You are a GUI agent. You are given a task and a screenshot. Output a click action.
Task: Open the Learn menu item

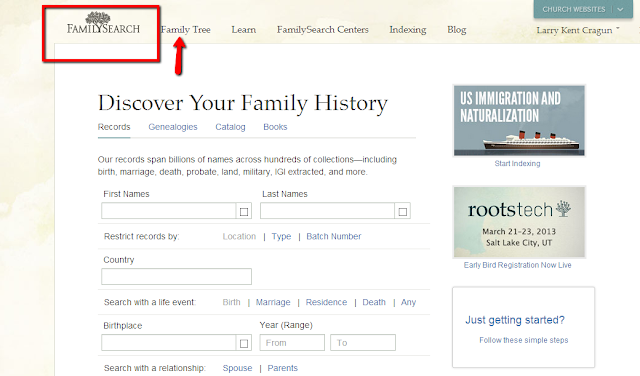[244, 30]
